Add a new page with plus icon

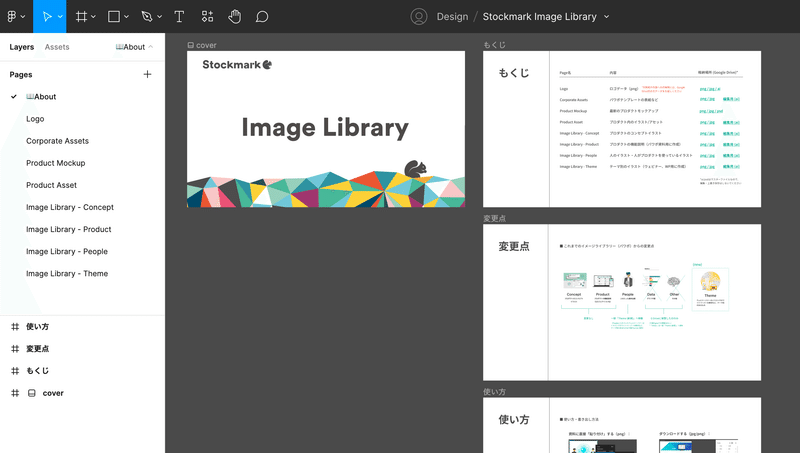coord(147,74)
